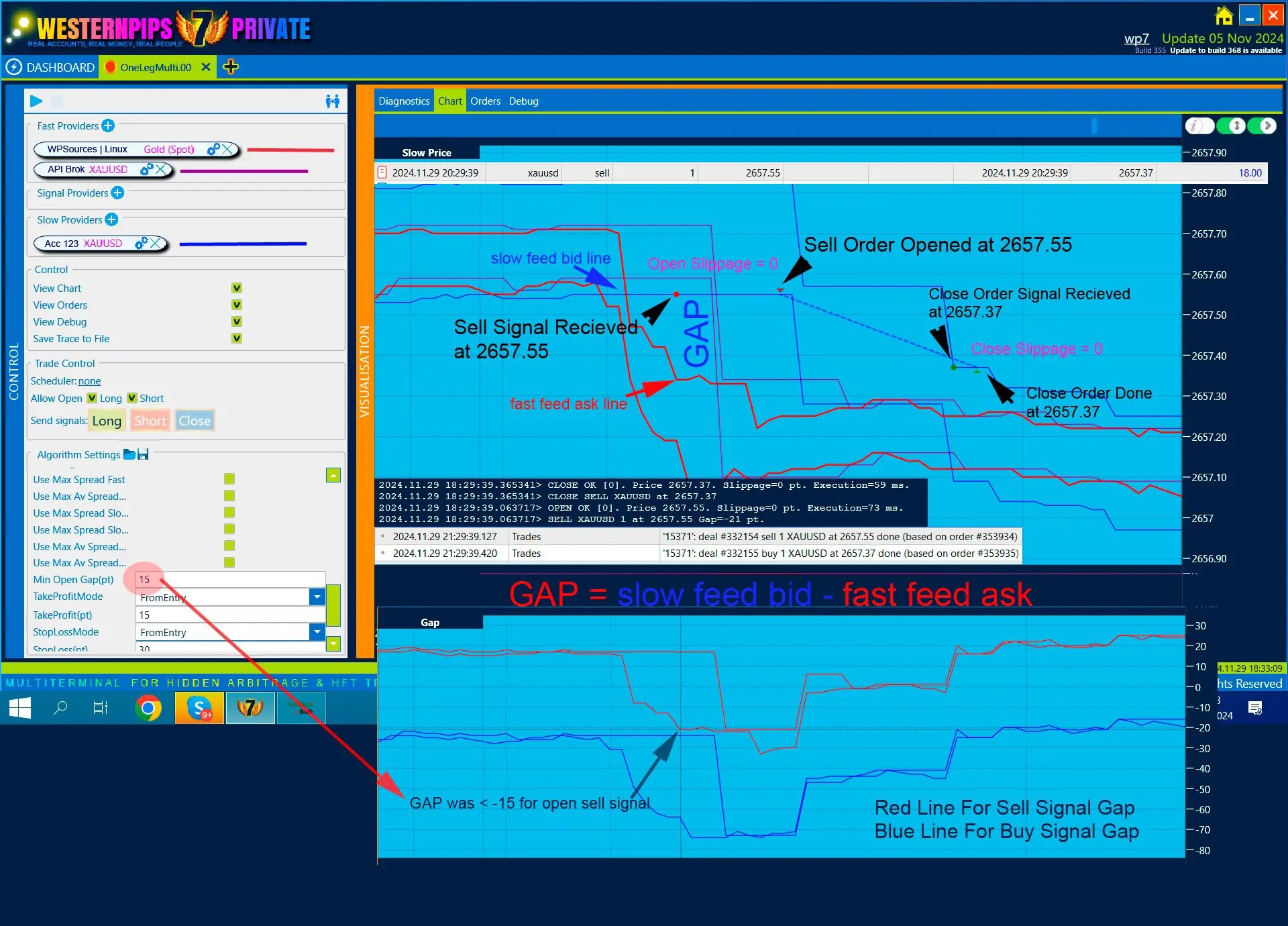Screen dimensions: 1288x926
Task: Add a Slow Provider with the plus icon
Action: tap(111, 219)
